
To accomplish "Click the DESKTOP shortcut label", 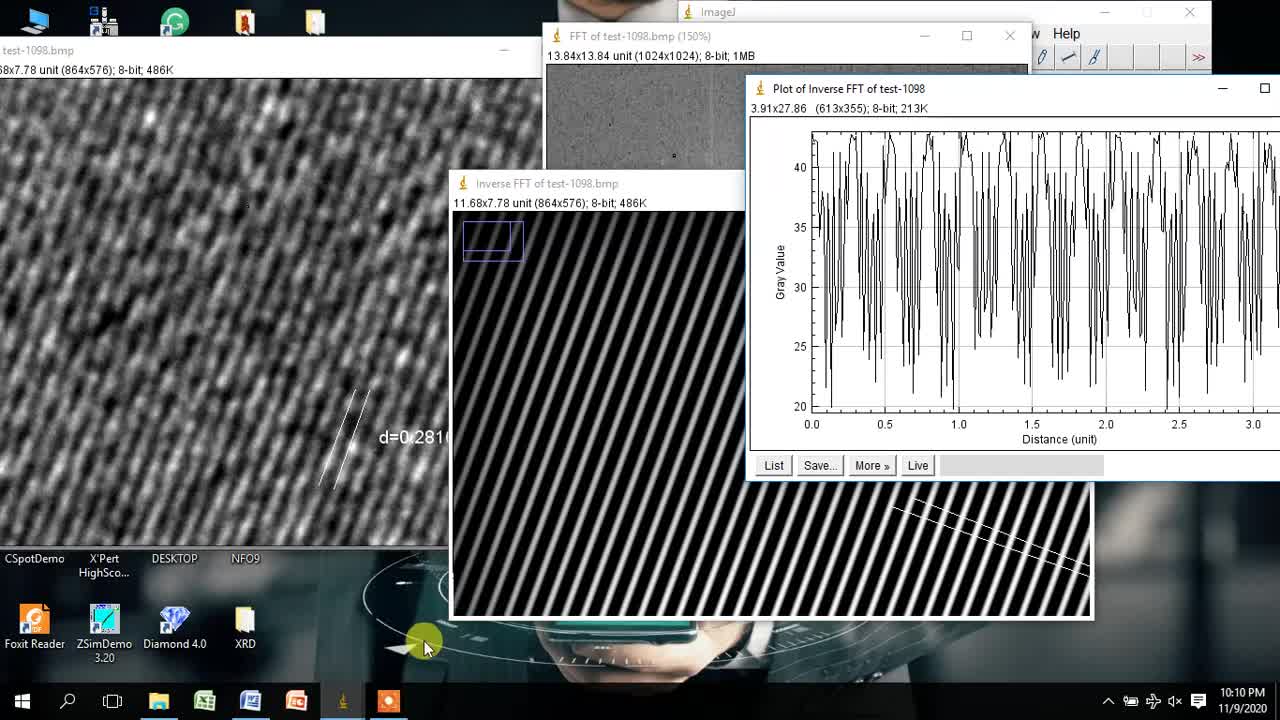I will tap(175, 559).
